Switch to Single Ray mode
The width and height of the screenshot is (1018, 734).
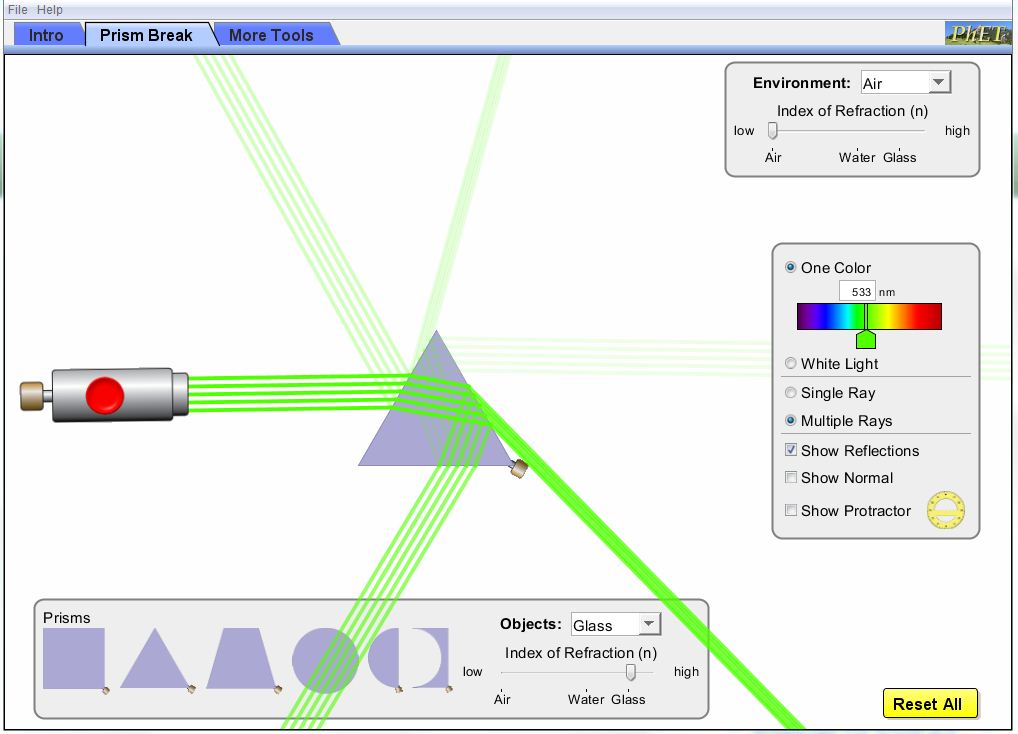point(792,393)
